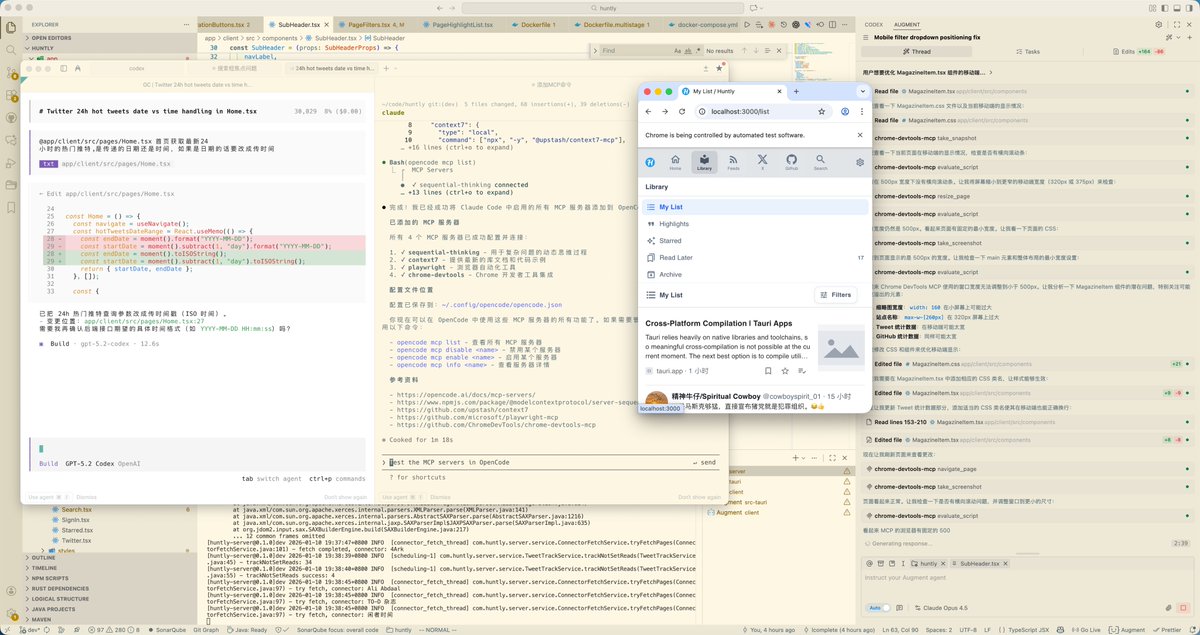This screenshot has width=1200, height=635.
Task: Open Explorer more actions ellipsis
Action: [x=188, y=23]
